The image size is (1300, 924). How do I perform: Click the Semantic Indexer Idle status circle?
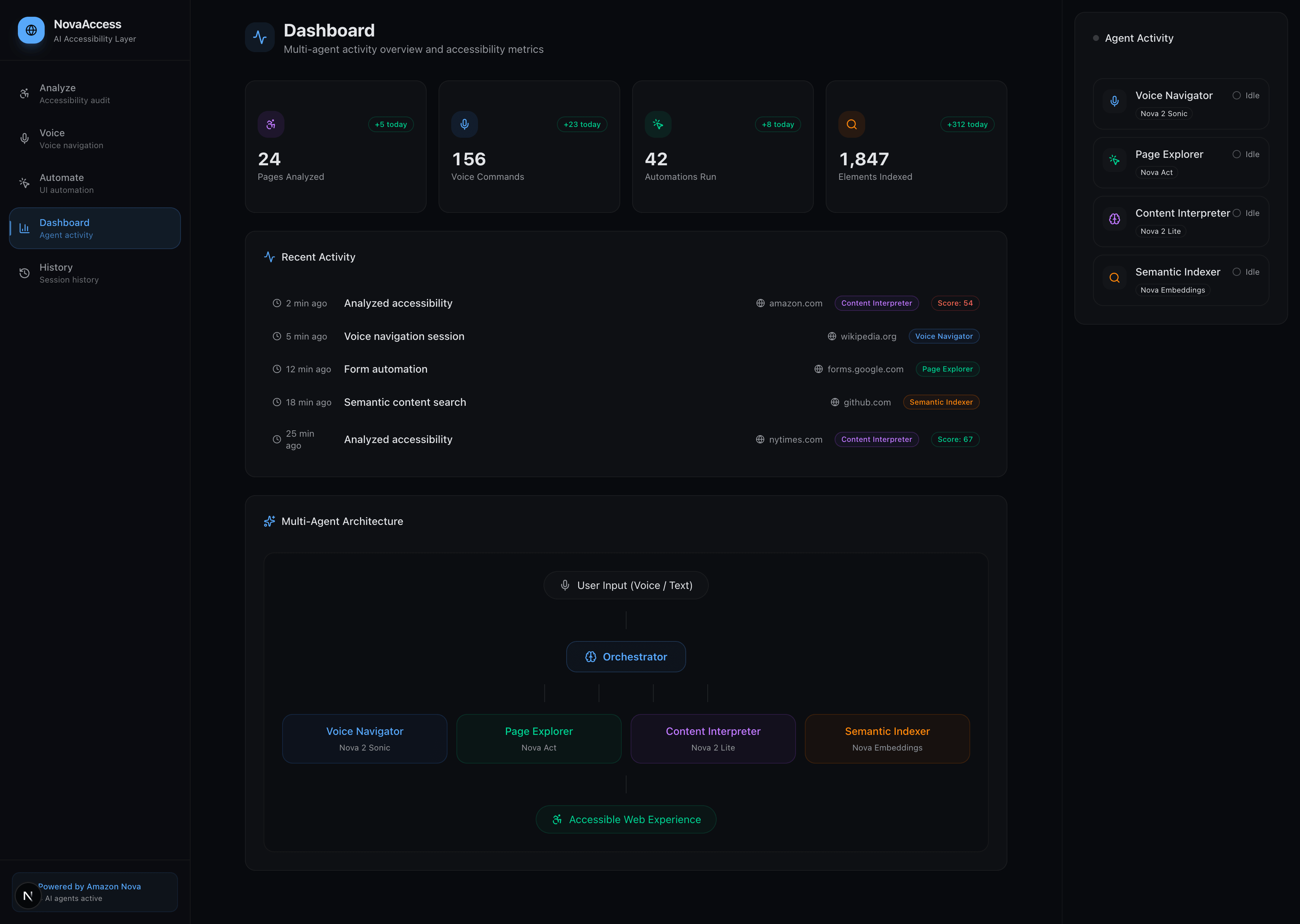[x=1236, y=272]
